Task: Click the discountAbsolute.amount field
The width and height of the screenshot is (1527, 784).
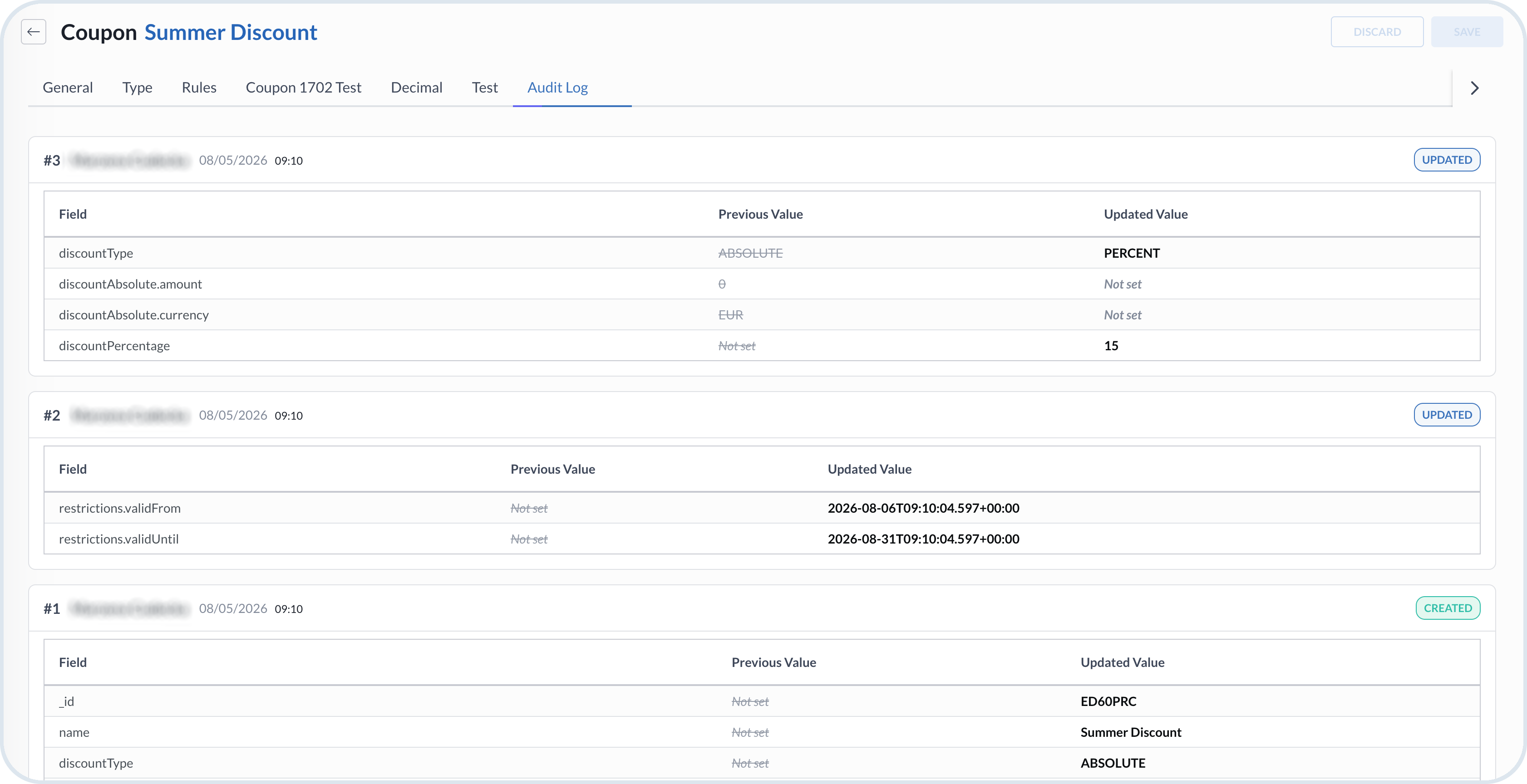Action: [130, 284]
